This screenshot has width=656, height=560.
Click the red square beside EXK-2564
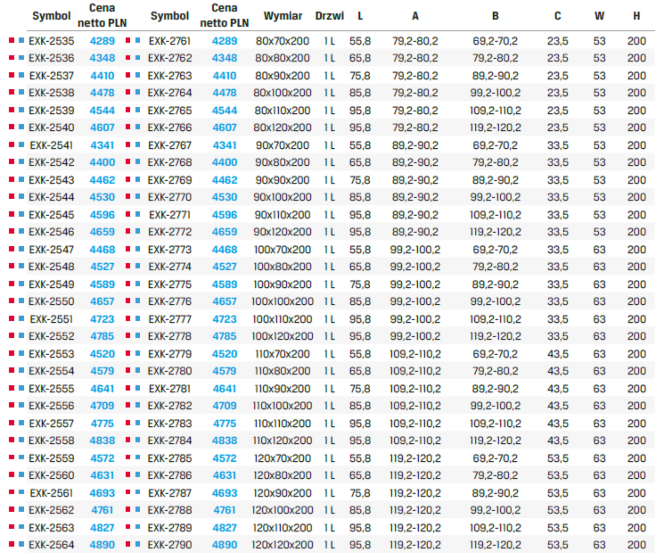pos(12,544)
